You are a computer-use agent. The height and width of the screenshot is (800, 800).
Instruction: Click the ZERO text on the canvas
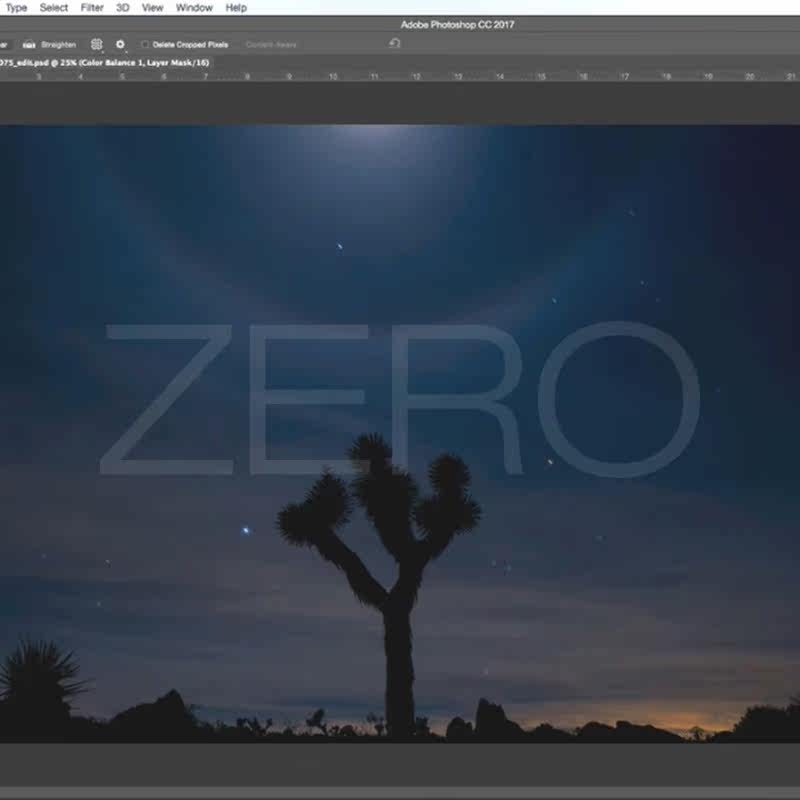[400, 400]
